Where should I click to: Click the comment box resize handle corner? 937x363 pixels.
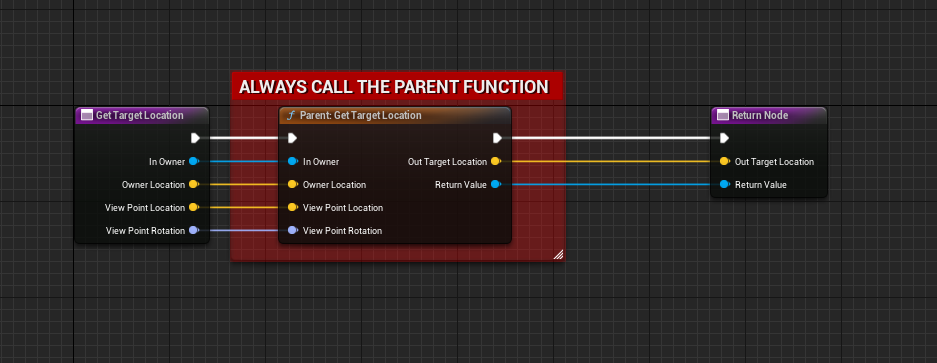[x=558, y=255]
